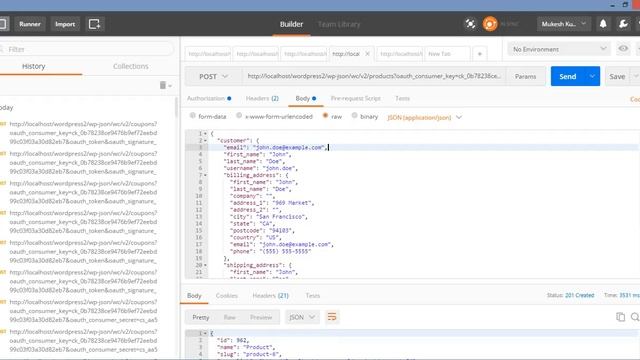
Task: Click the 201 Created status text
Action: click(x=579, y=295)
